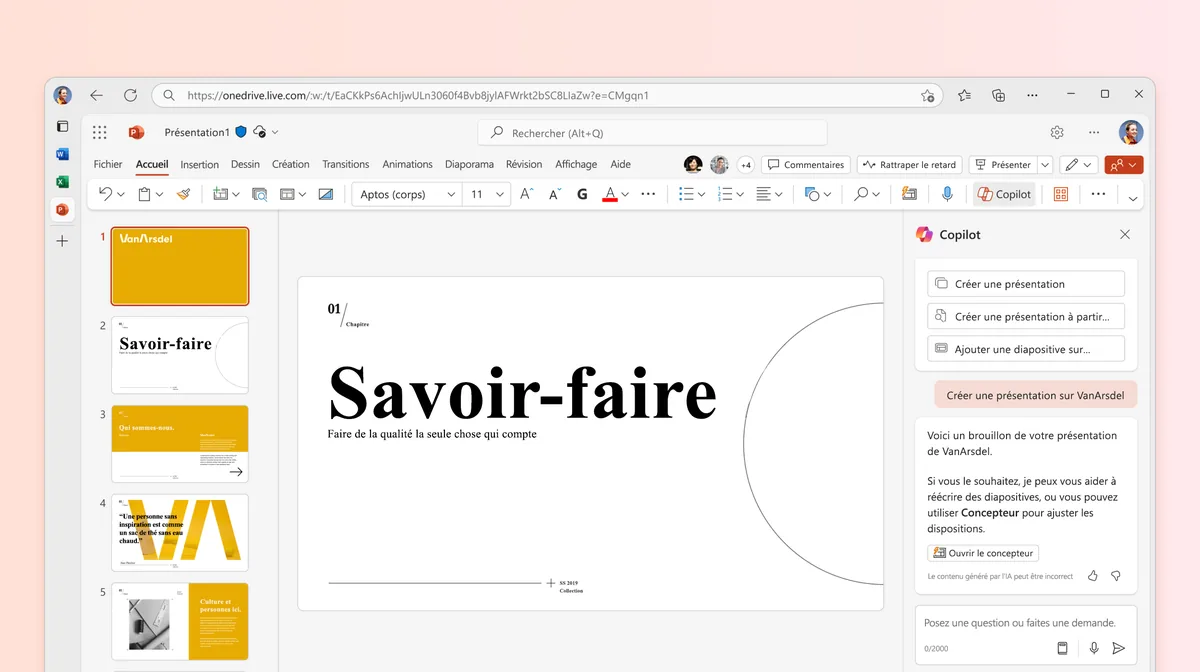The height and width of the screenshot is (672, 1200).
Task: Decrease the font size
Action: (x=555, y=194)
